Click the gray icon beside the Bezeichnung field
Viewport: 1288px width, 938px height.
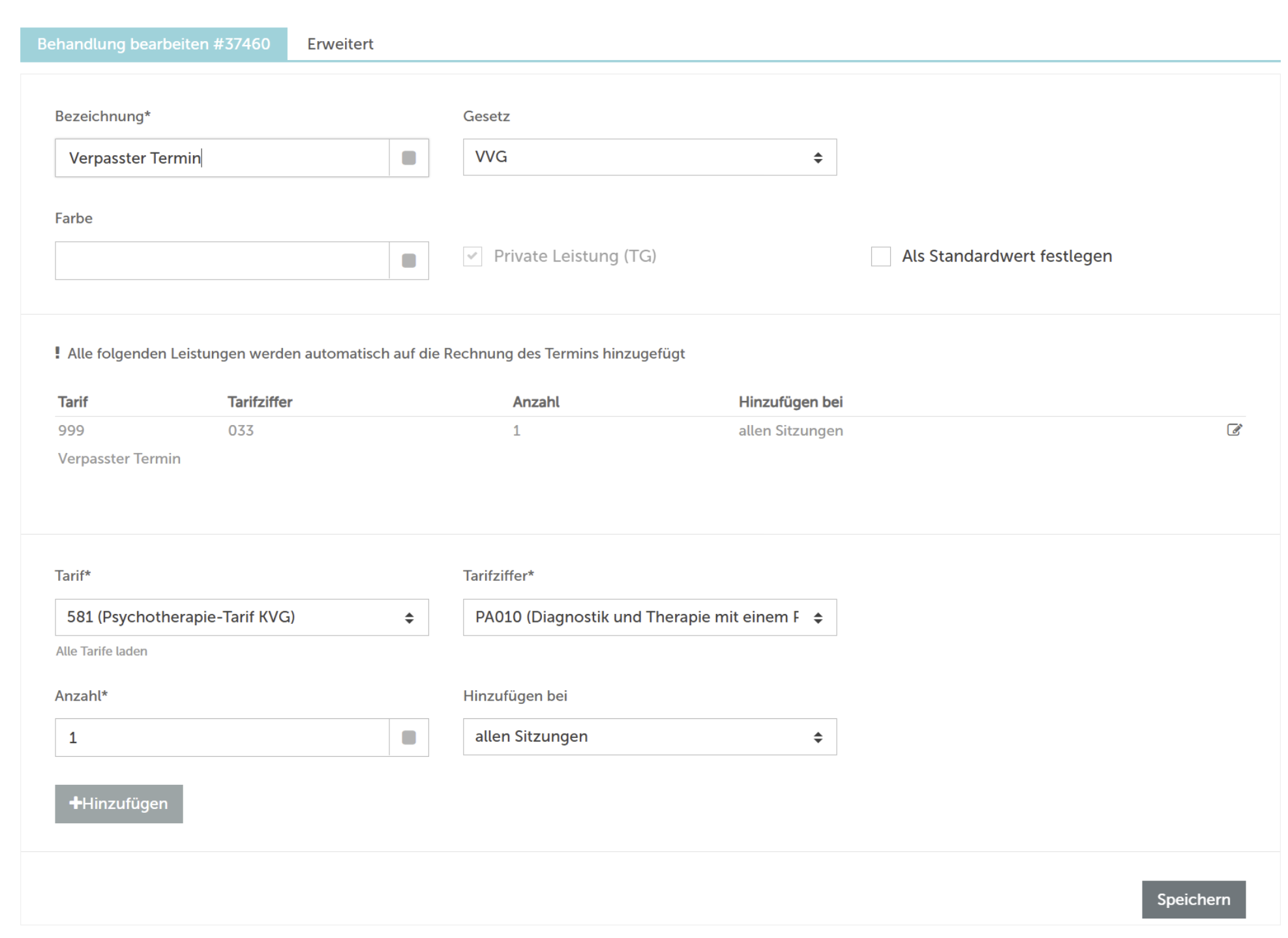pos(408,158)
